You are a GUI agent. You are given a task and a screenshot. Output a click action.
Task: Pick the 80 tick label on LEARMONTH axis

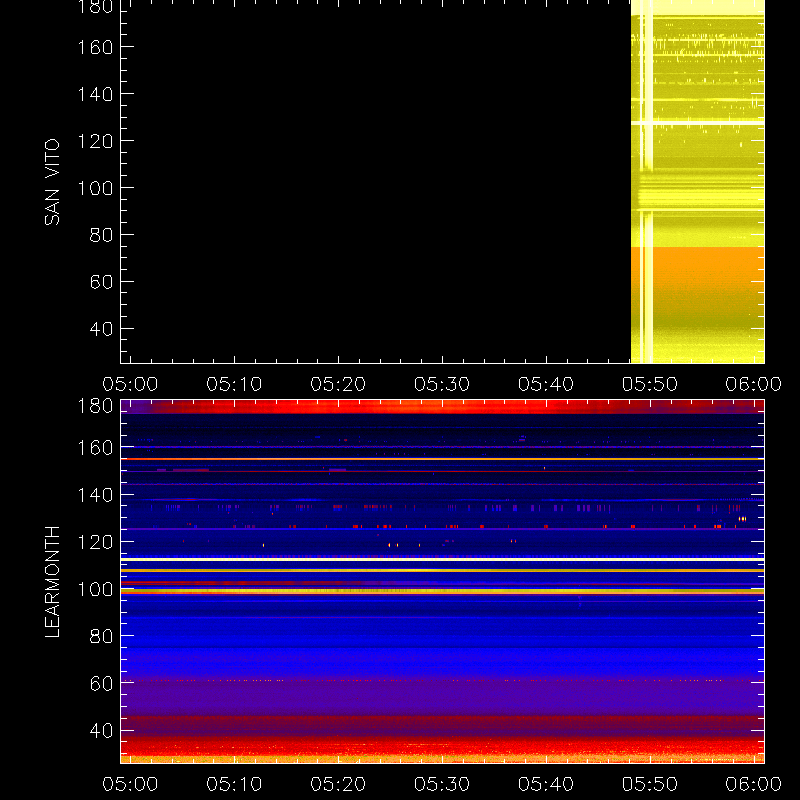coord(101,637)
